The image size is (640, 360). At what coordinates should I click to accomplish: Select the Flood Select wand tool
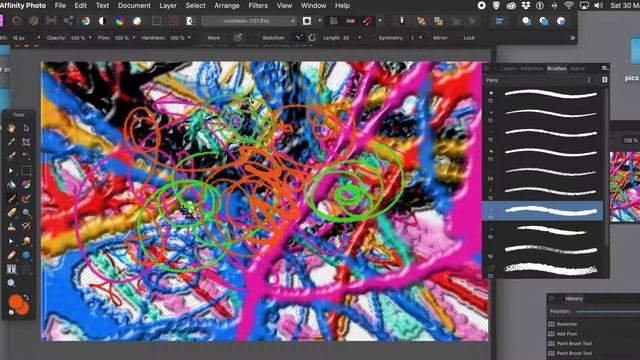[26, 156]
